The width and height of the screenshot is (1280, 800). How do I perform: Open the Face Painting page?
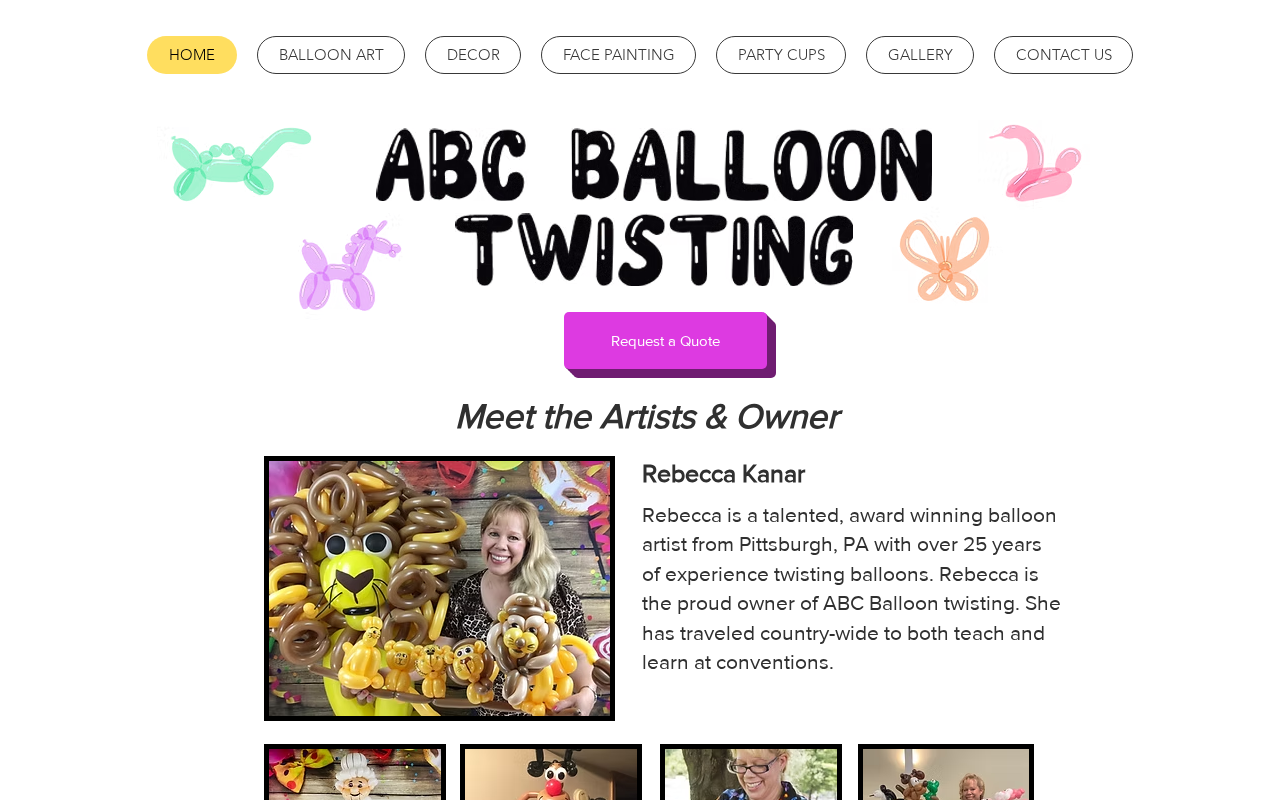click(x=618, y=55)
